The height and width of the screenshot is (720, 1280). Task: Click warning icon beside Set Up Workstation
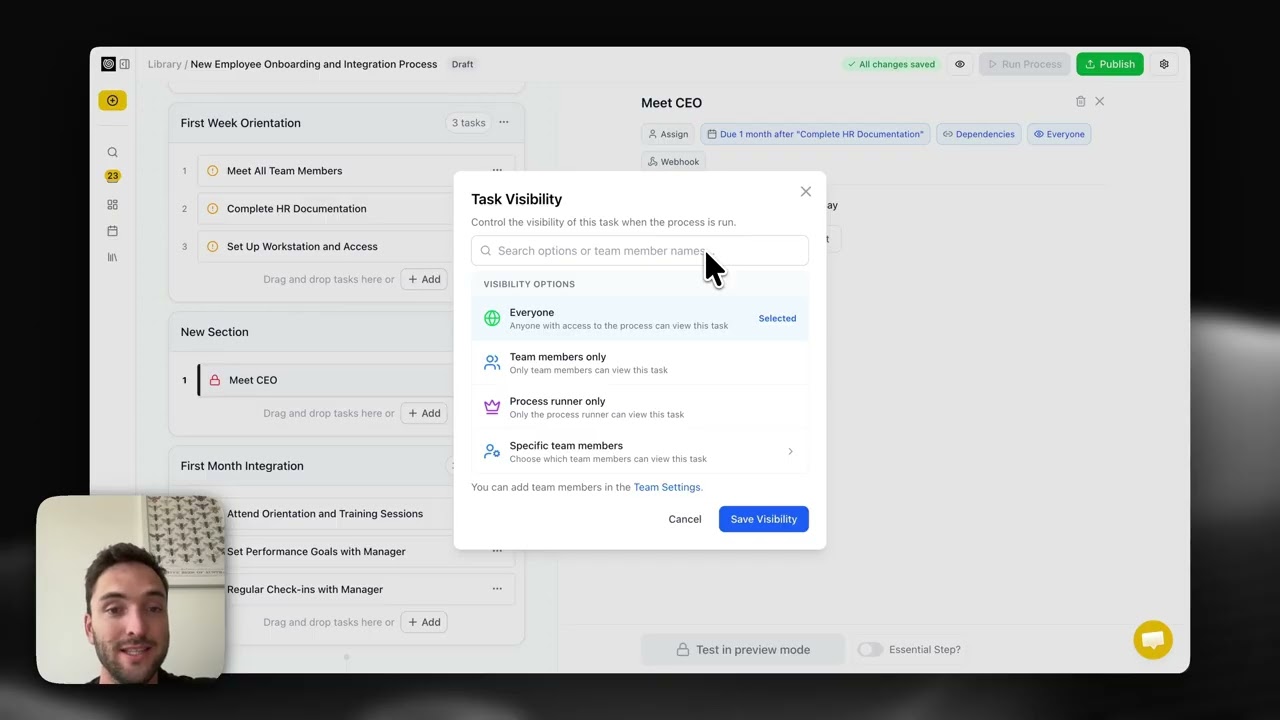click(x=212, y=247)
